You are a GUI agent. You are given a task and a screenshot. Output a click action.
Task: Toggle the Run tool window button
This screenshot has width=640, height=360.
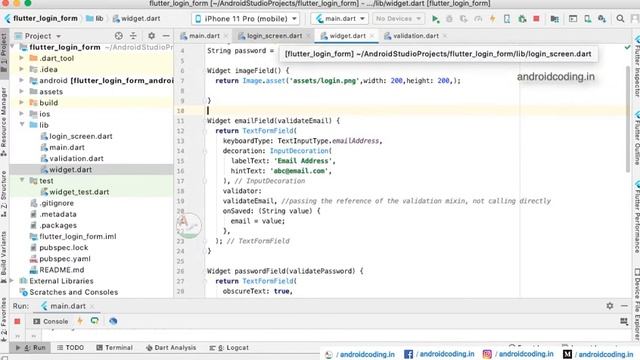(30, 348)
